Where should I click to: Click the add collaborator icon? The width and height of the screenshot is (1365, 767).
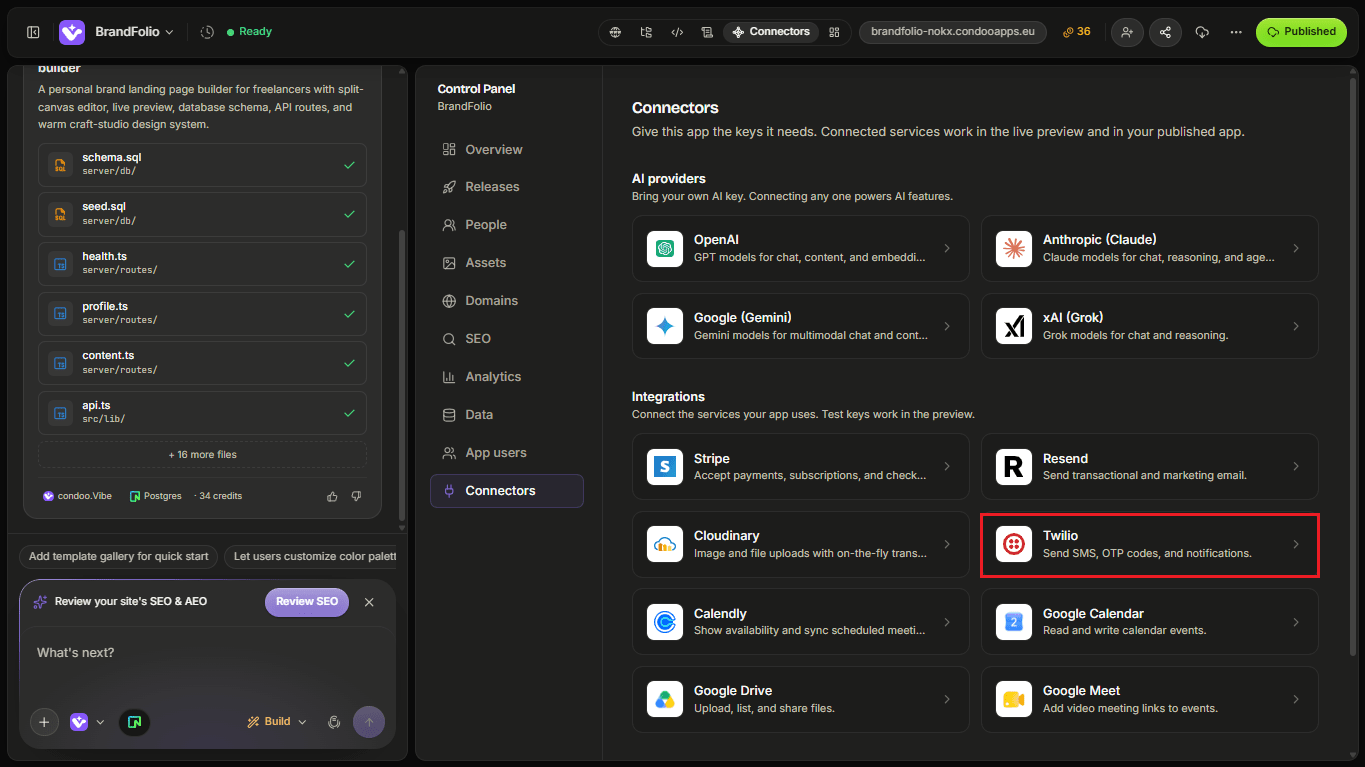1127,32
